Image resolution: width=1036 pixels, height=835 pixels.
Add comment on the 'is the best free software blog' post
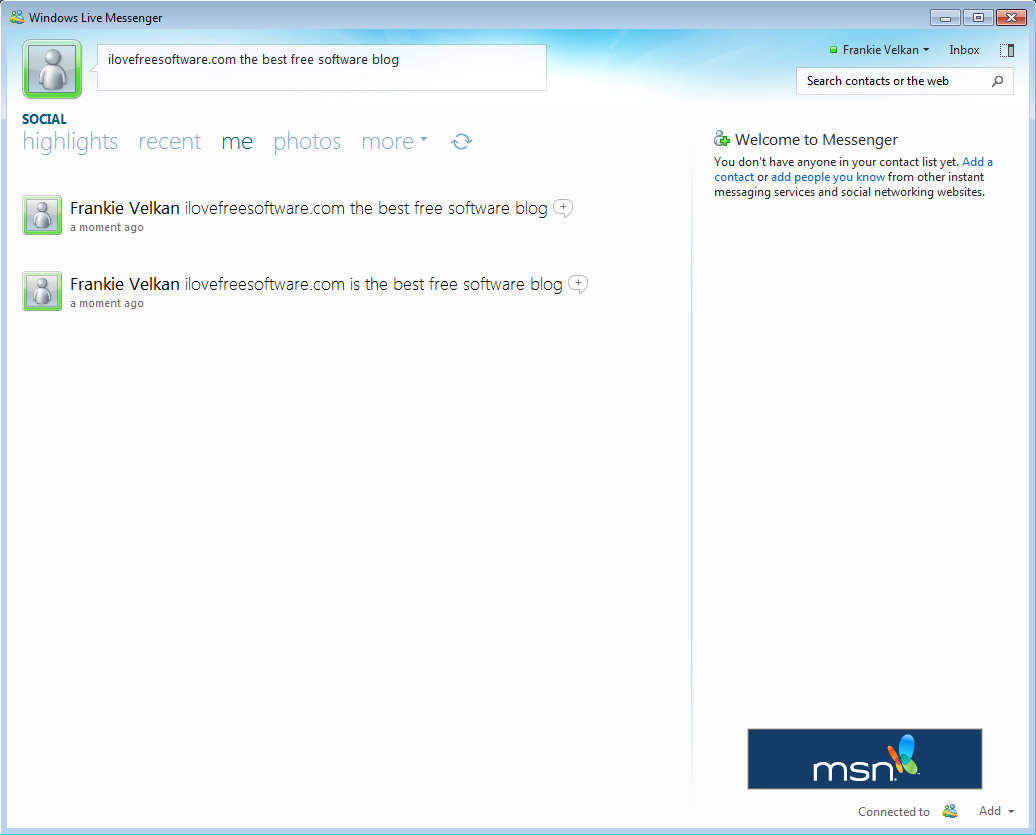(578, 284)
